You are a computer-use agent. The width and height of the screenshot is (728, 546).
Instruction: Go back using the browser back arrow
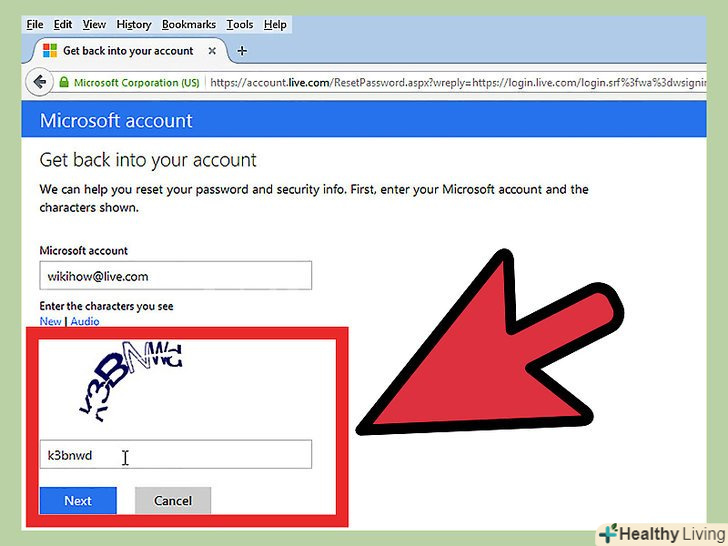coord(39,82)
